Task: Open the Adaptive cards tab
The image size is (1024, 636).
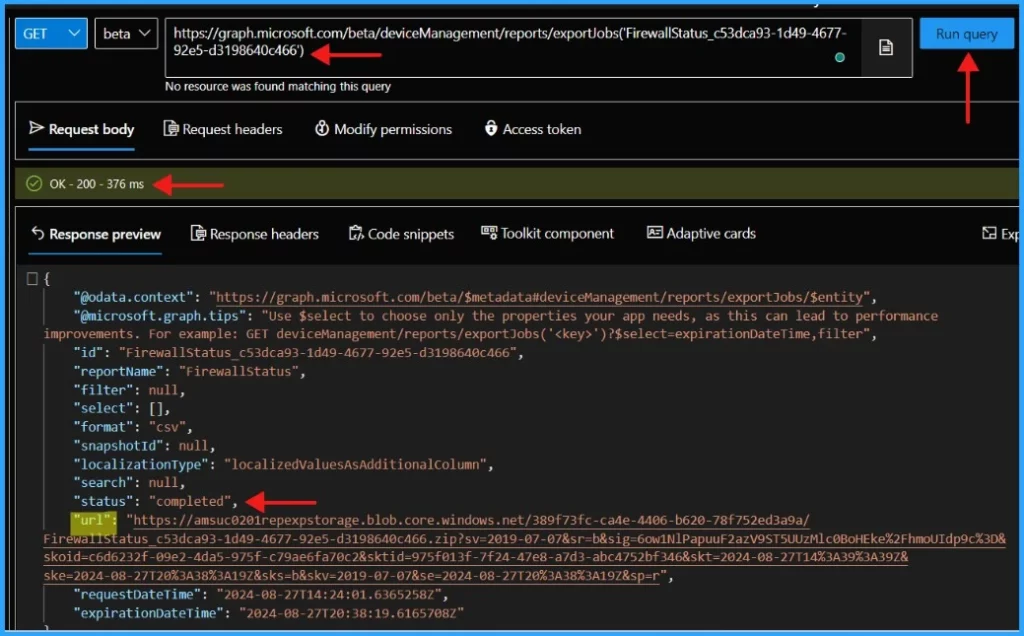Action: pyautogui.click(x=701, y=233)
